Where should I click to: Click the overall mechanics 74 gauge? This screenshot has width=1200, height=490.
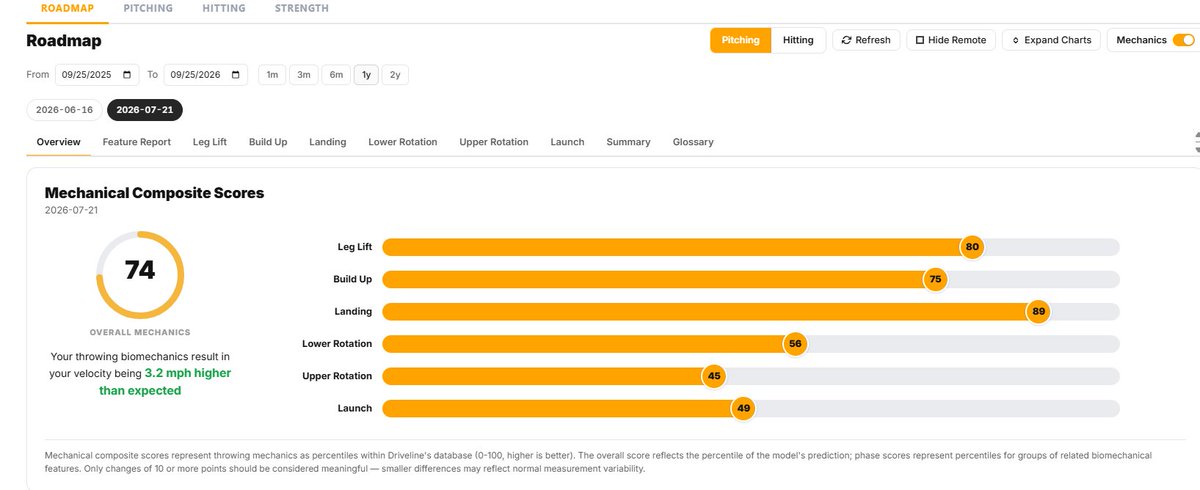(x=140, y=273)
